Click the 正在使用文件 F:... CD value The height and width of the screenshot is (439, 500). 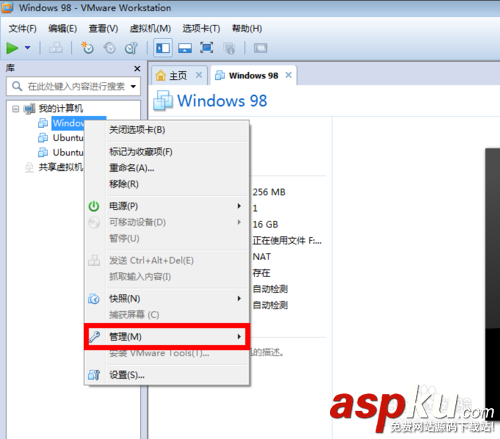287,241
